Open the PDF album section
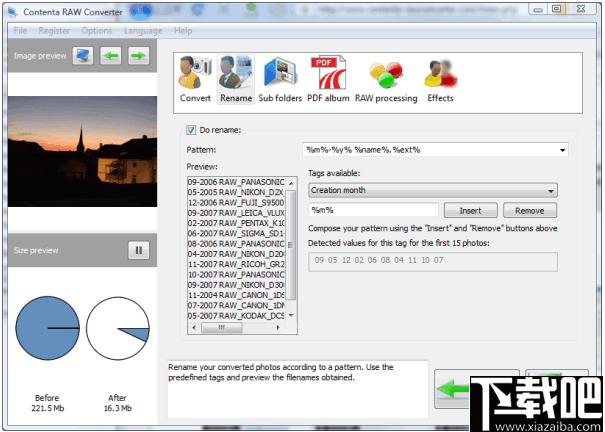605x432 pixels. tap(328, 79)
